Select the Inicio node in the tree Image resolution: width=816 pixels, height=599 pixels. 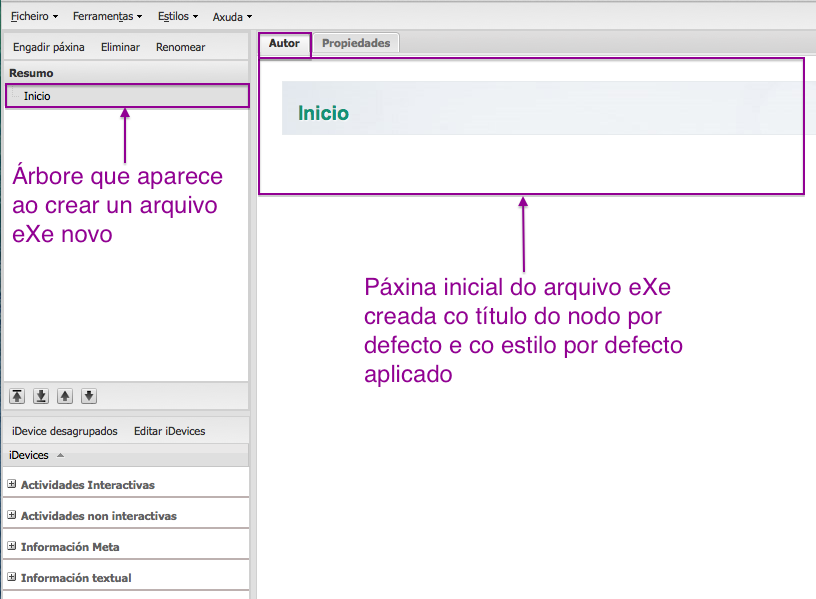coord(37,96)
